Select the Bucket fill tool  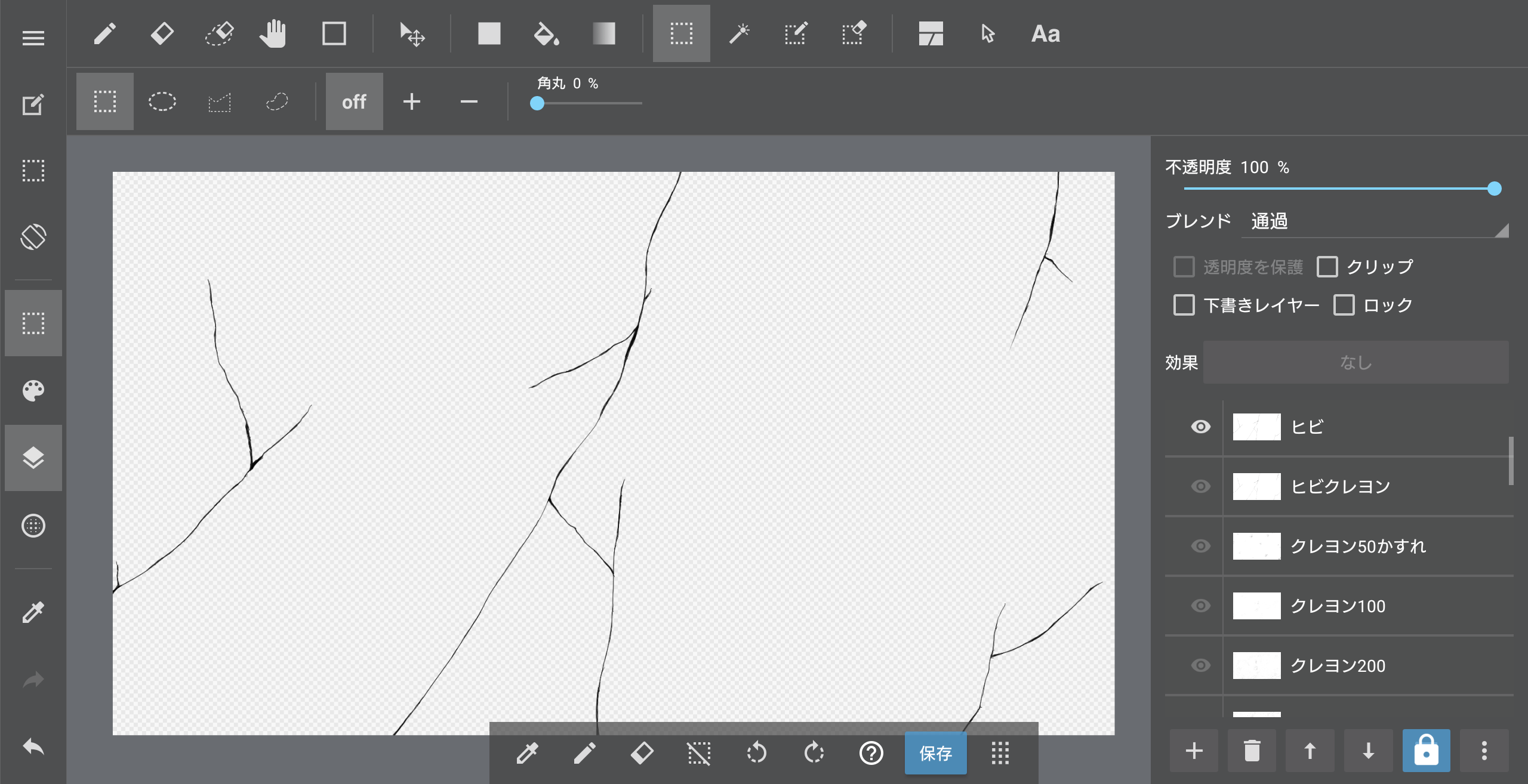(546, 34)
